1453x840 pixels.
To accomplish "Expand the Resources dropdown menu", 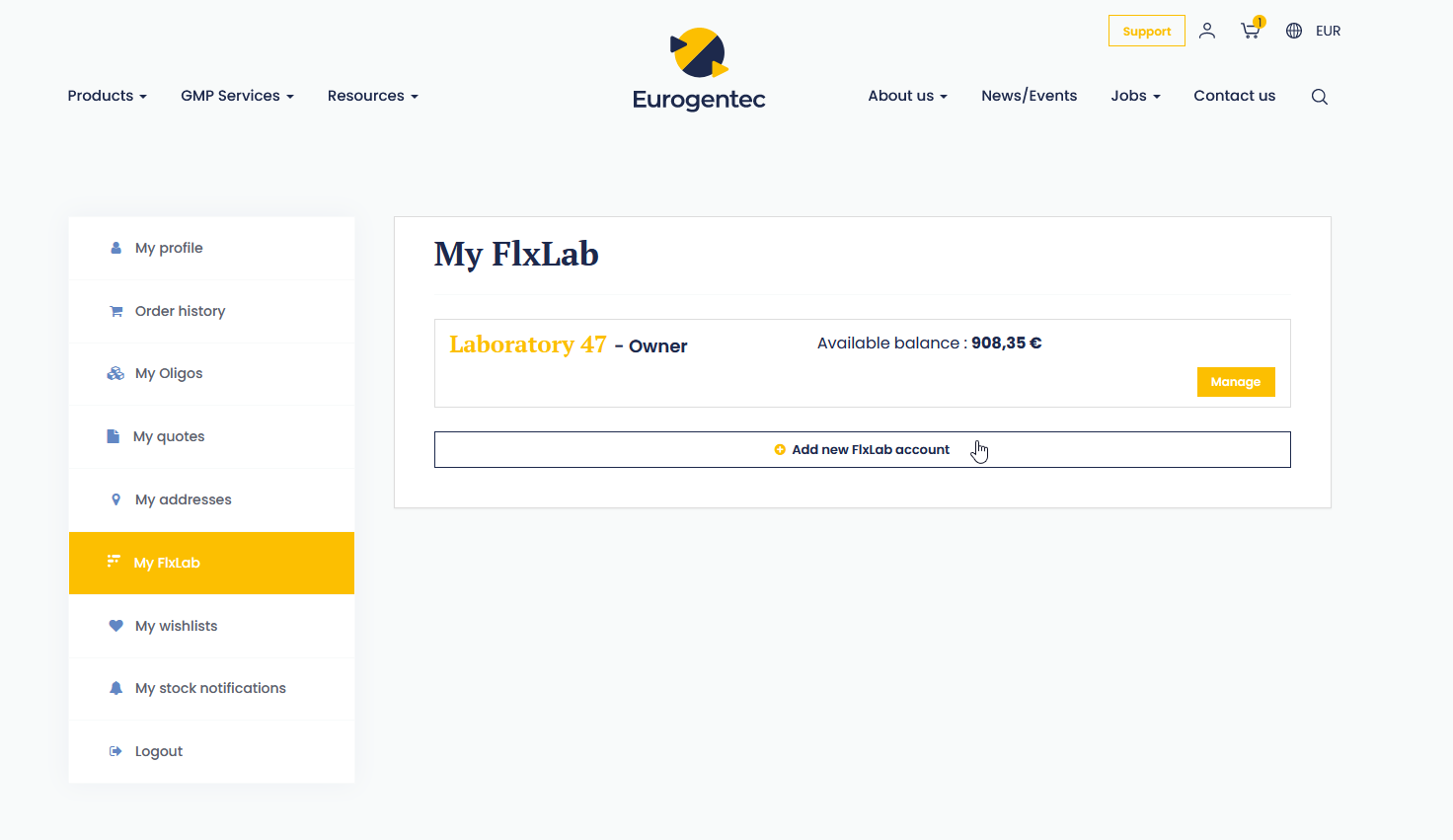I will (x=372, y=96).
